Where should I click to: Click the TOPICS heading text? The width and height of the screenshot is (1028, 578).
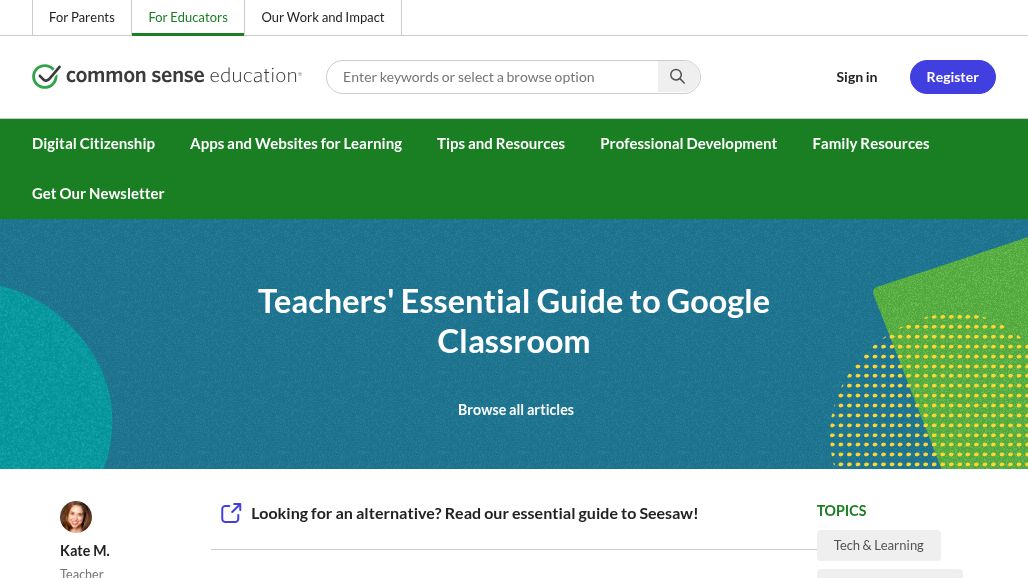pyautogui.click(x=841, y=511)
